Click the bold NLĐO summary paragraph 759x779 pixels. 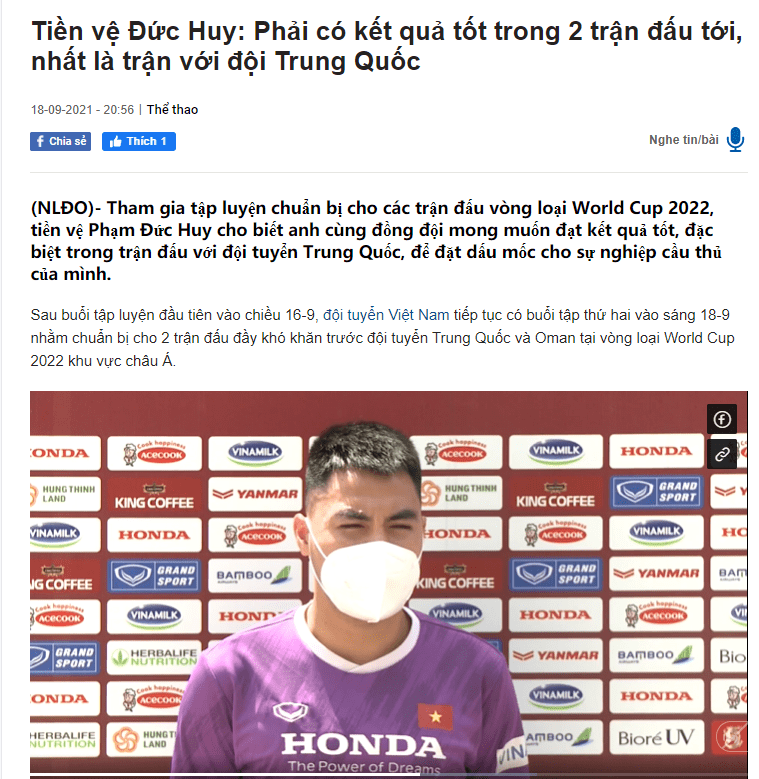pos(376,241)
